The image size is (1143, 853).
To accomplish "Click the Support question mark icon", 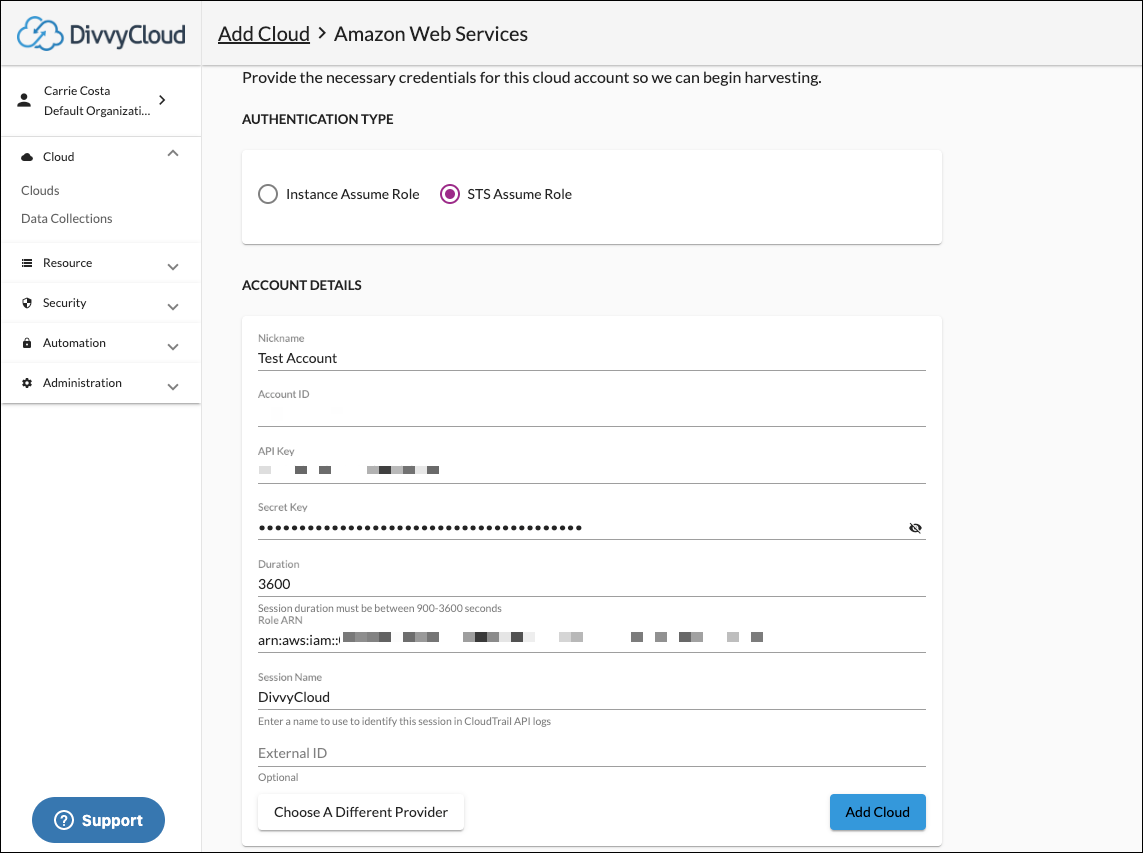I will 64,820.
